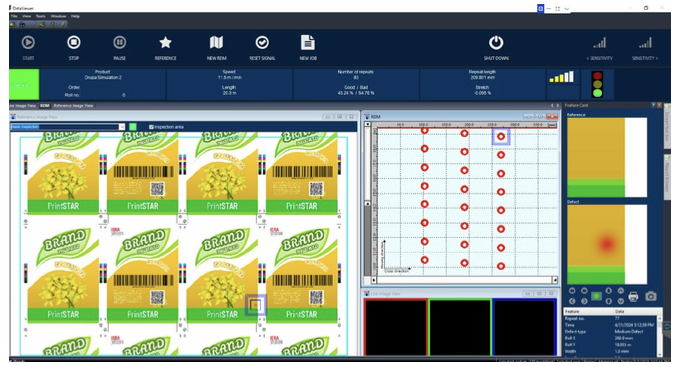Click the red channel live image pane
This screenshot has width=675, height=367.
396,328
